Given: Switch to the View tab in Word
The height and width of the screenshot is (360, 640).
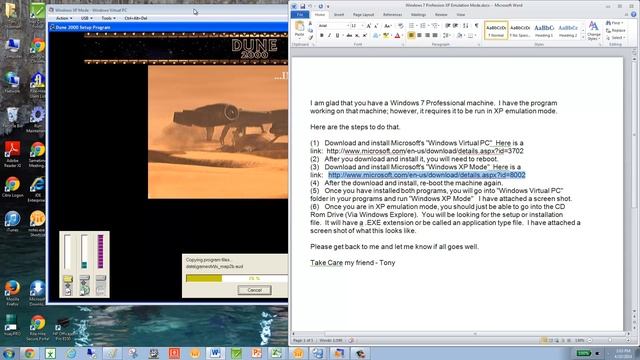Looking at the screenshot, I should pos(461,15).
